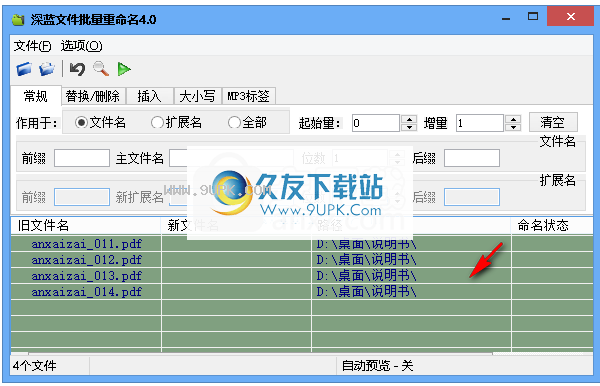Click the file name 后缀 input field
Viewport: 600px width, 386px height.
(472, 158)
